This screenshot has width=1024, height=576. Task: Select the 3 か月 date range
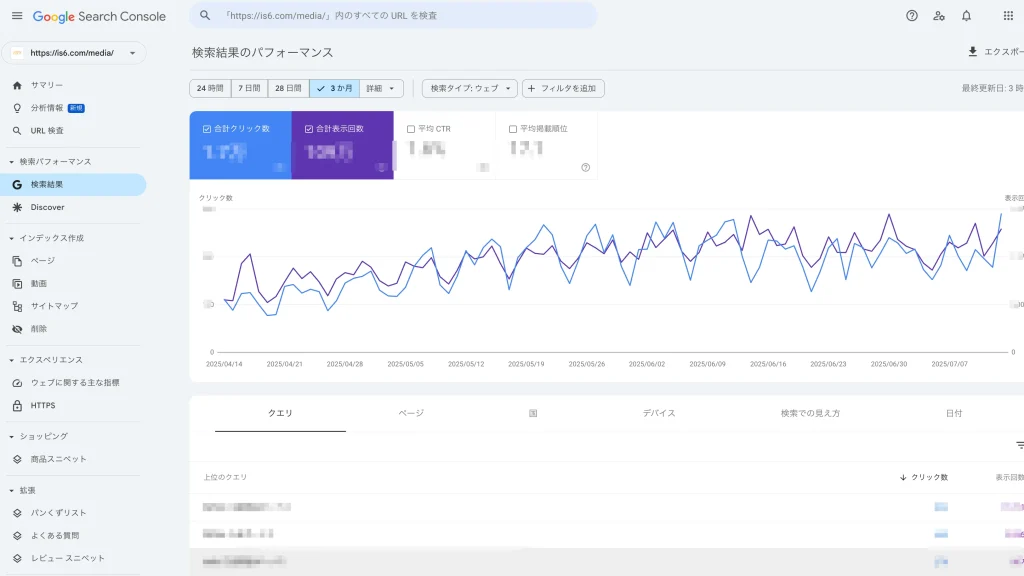click(334, 88)
